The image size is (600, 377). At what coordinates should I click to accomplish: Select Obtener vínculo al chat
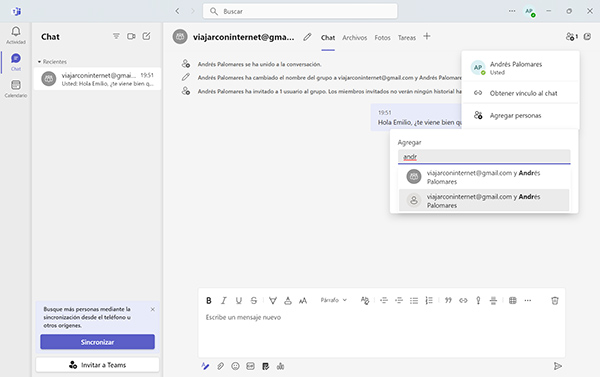tap(520, 93)
